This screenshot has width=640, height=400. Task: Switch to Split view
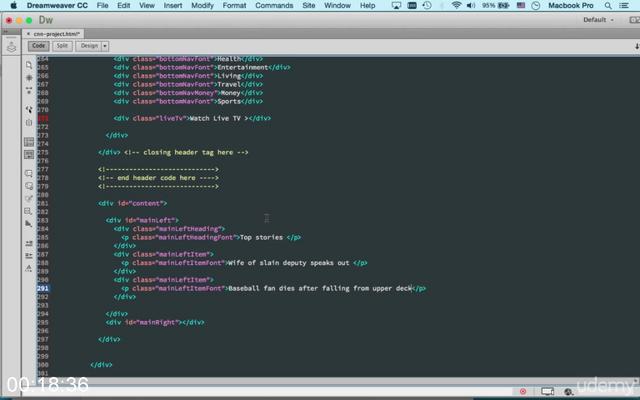(x=62, y=46)
